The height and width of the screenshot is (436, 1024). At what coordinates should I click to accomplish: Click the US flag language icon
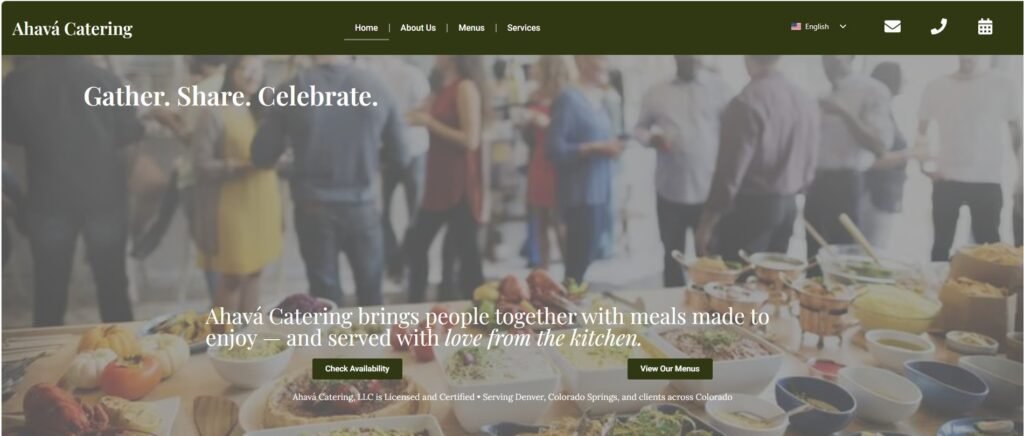tap(796, 27)
